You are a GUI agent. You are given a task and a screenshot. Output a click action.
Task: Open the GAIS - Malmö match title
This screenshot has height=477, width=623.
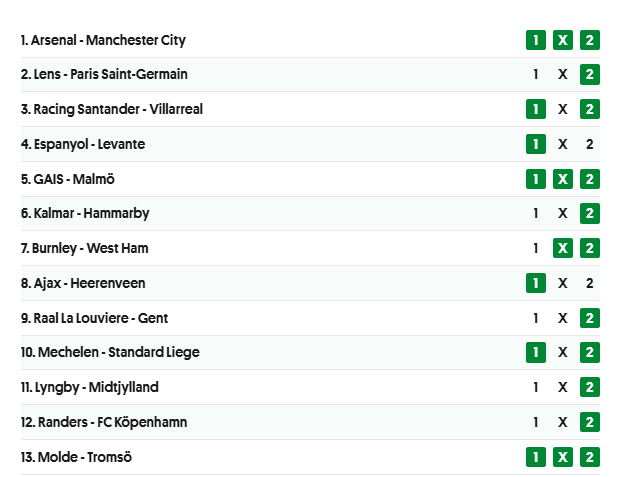point(68,179)
